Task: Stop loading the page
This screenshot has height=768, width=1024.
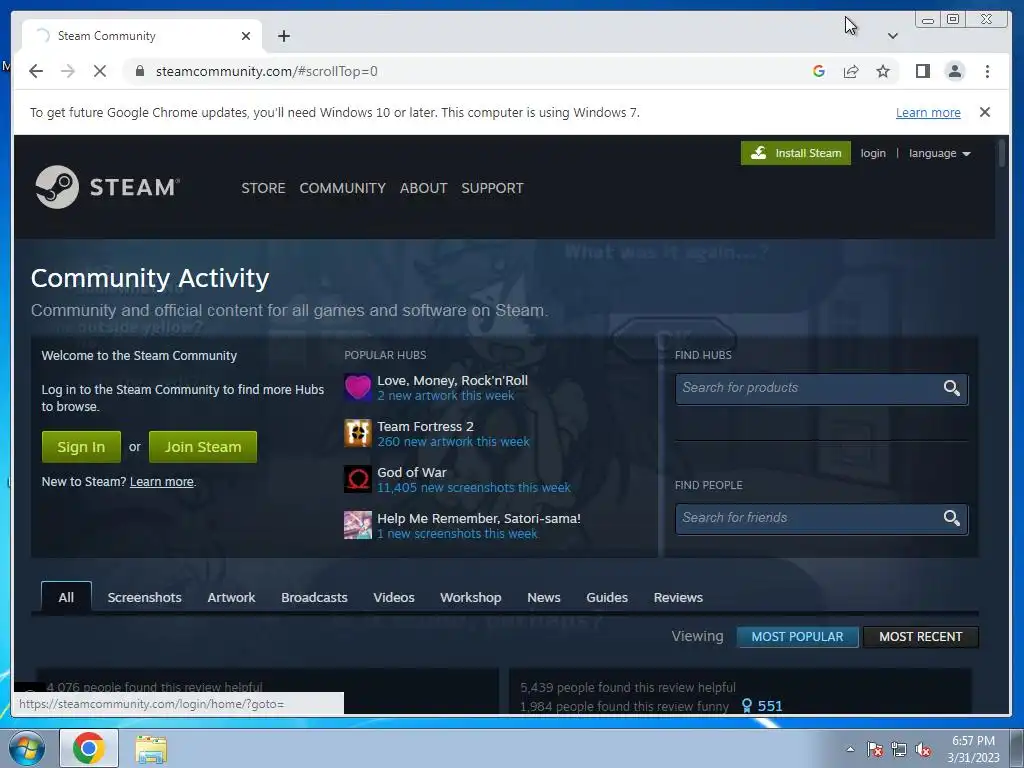Action: tap(99, 71)
